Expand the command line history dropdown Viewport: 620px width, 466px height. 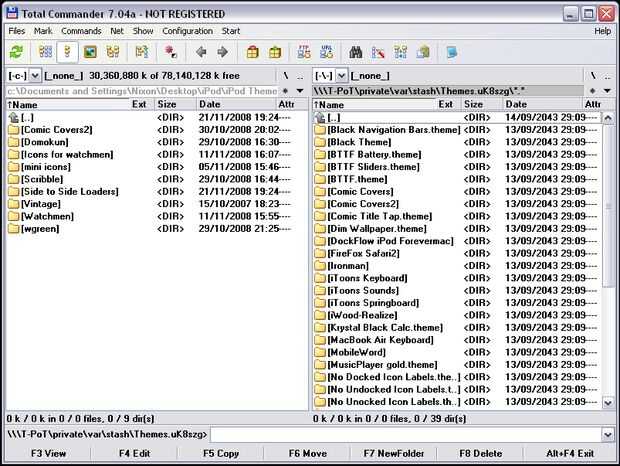click(608, 435)
